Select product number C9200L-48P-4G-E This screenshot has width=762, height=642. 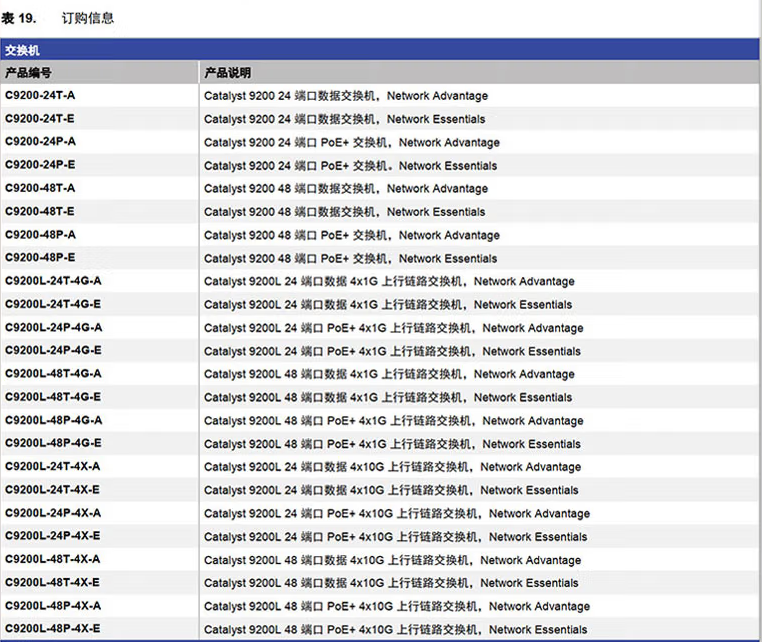53,443
